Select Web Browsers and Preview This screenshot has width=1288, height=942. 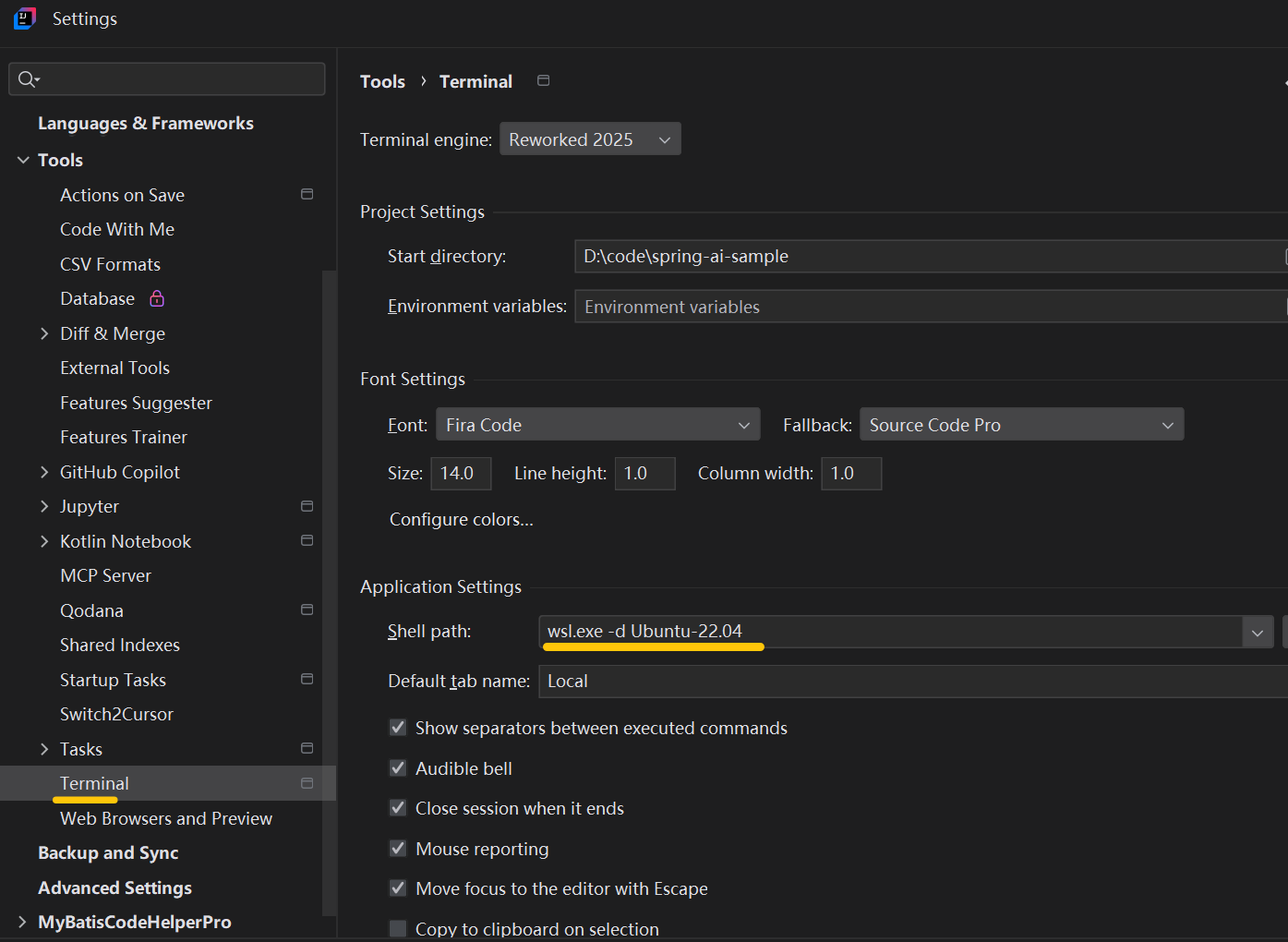(166, 818)
